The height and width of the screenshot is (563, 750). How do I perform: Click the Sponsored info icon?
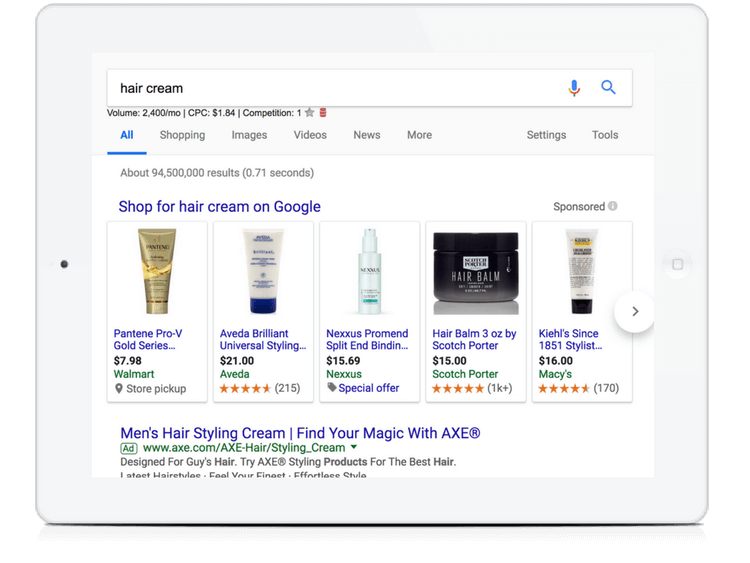pyautogui.click(x=613, y=207)
